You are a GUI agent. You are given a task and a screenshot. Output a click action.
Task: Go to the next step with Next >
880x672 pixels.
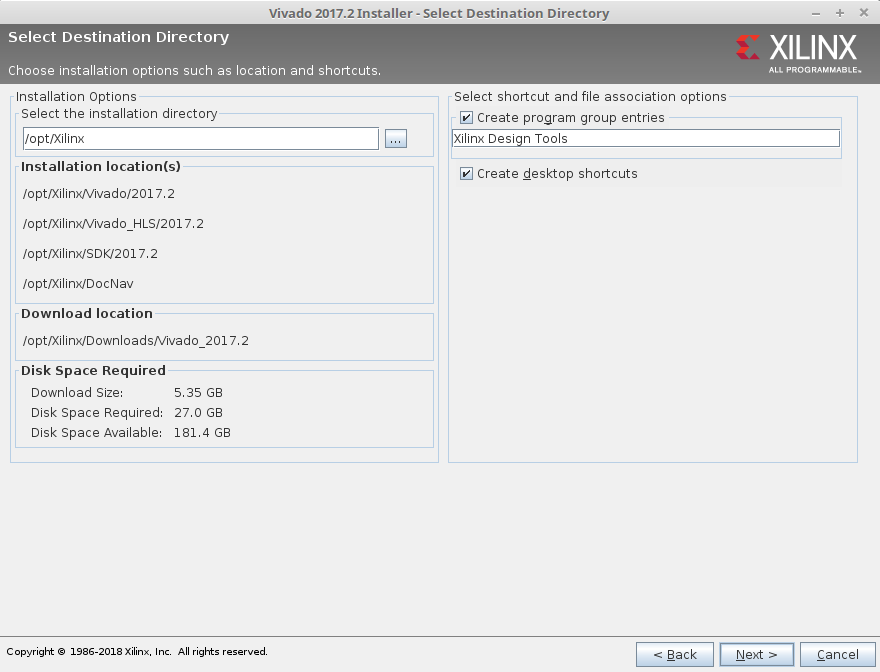tap(757, 655)
